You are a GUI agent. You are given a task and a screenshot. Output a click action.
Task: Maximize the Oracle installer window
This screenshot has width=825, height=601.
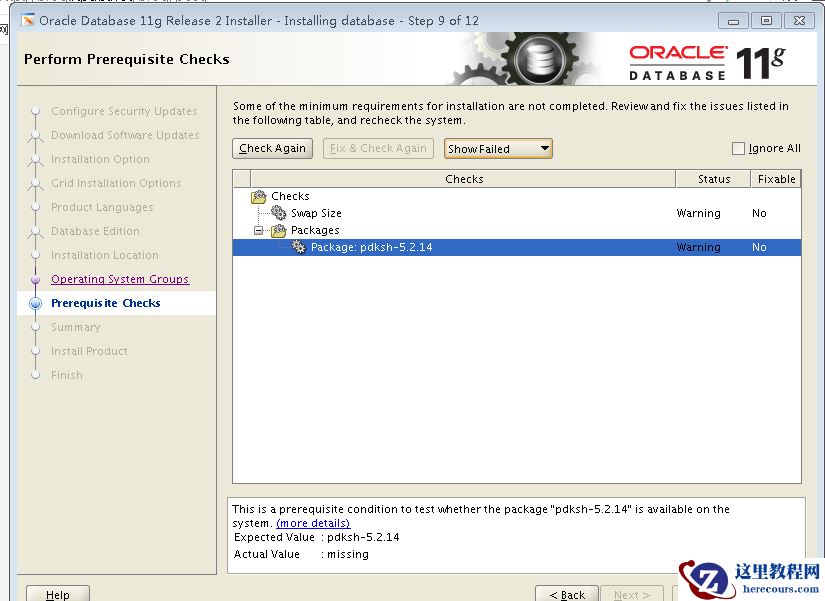(x=766, y=21)
